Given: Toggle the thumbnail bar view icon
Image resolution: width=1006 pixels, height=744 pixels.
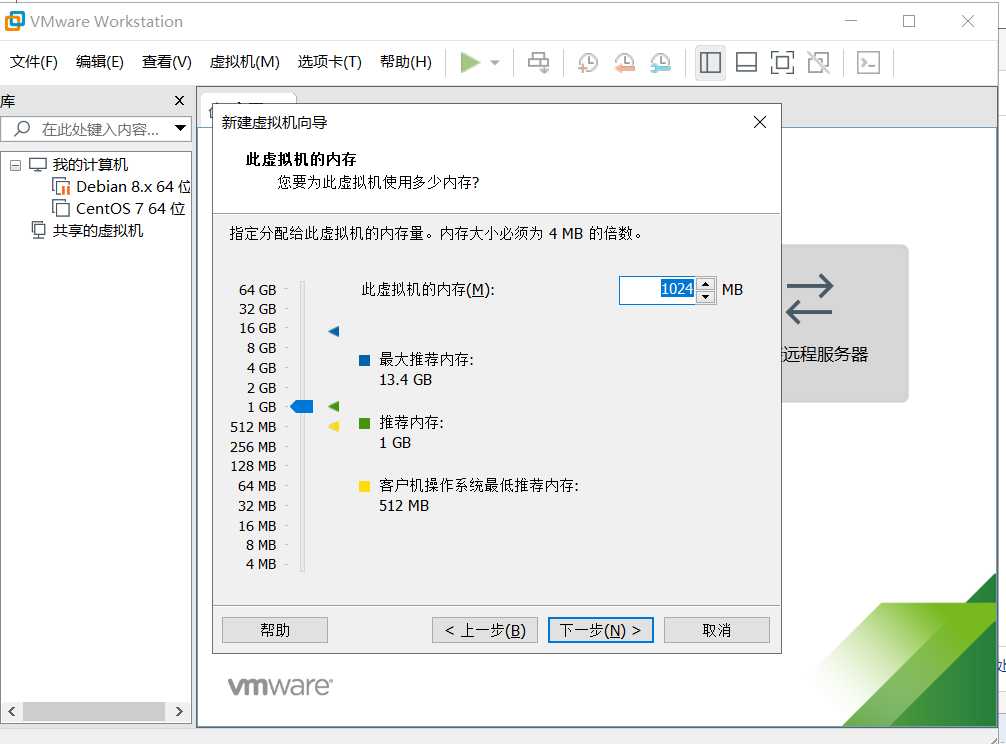Looking at the screenshot, I should pyautogui.click(x=746, y=62).
